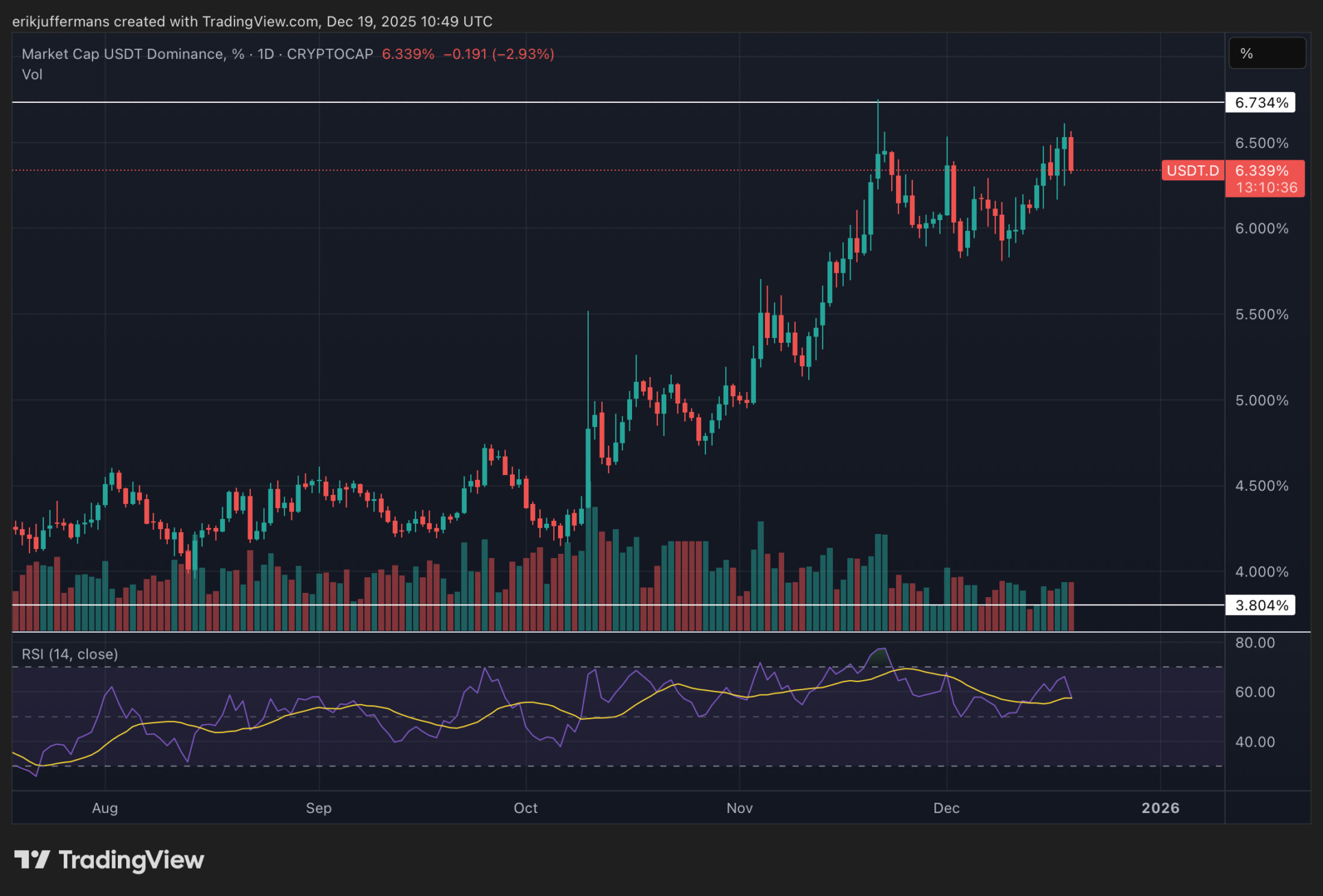Select the 6.734% horizontal line label
Viewport: 1323px width, 896px height.
1260,103
